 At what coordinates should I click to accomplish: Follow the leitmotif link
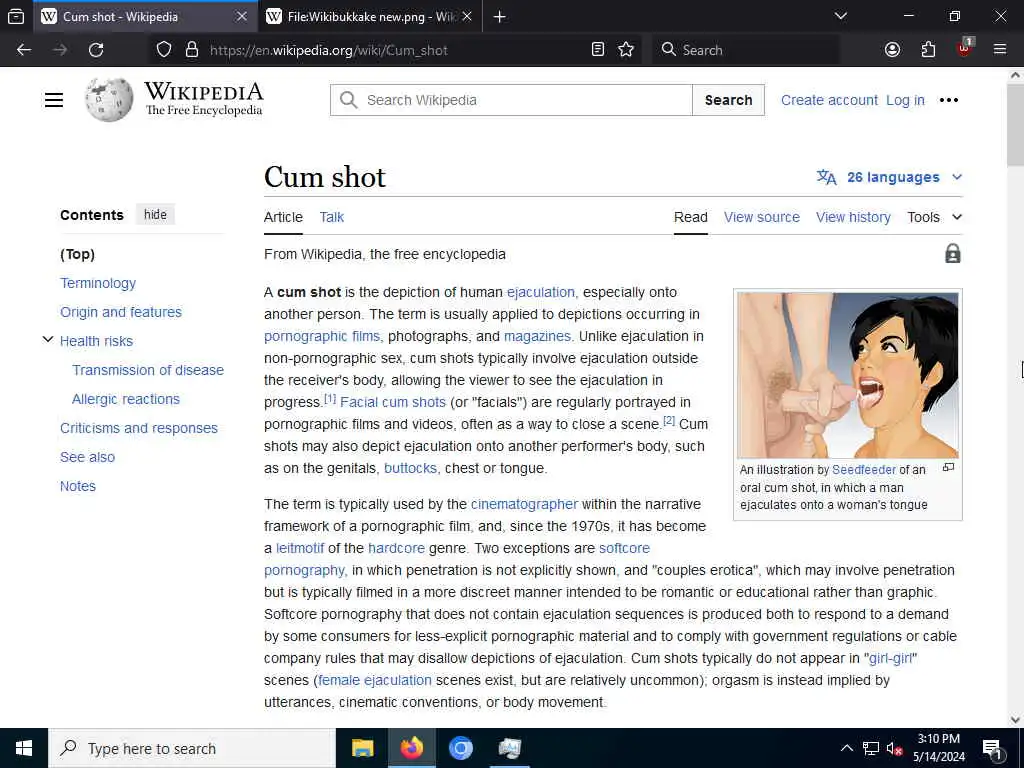[300, 548]
